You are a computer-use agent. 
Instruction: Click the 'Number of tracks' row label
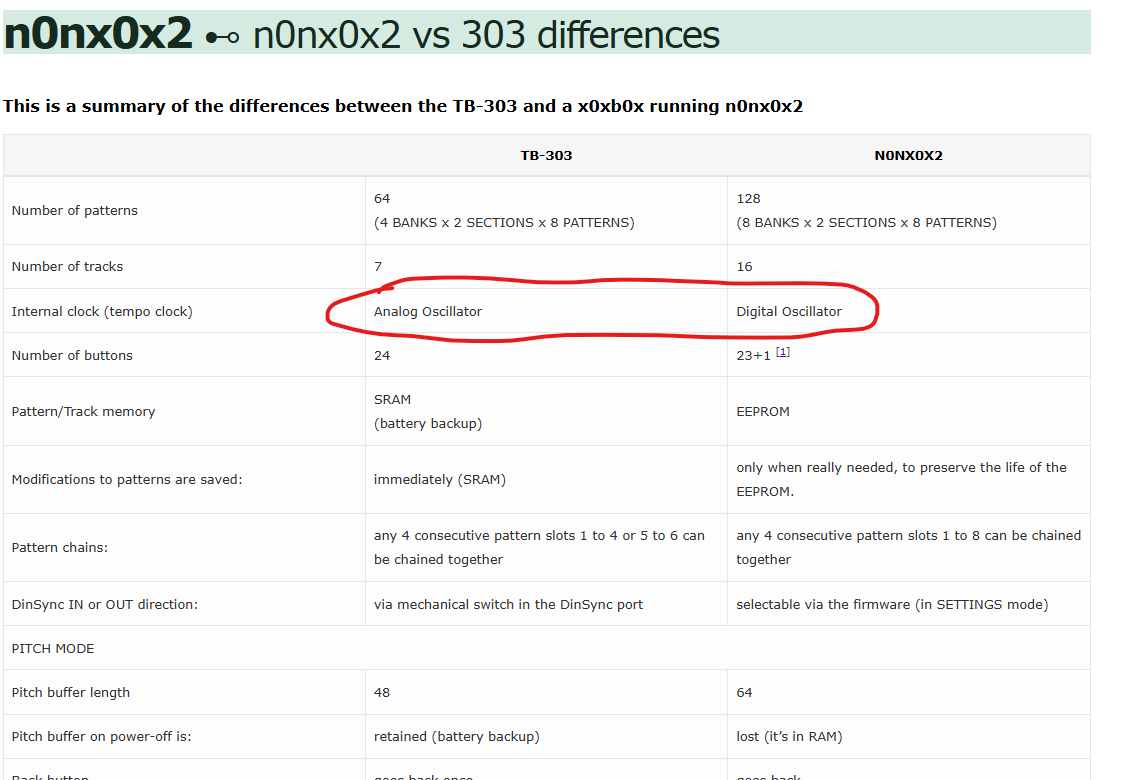point(67,267)
